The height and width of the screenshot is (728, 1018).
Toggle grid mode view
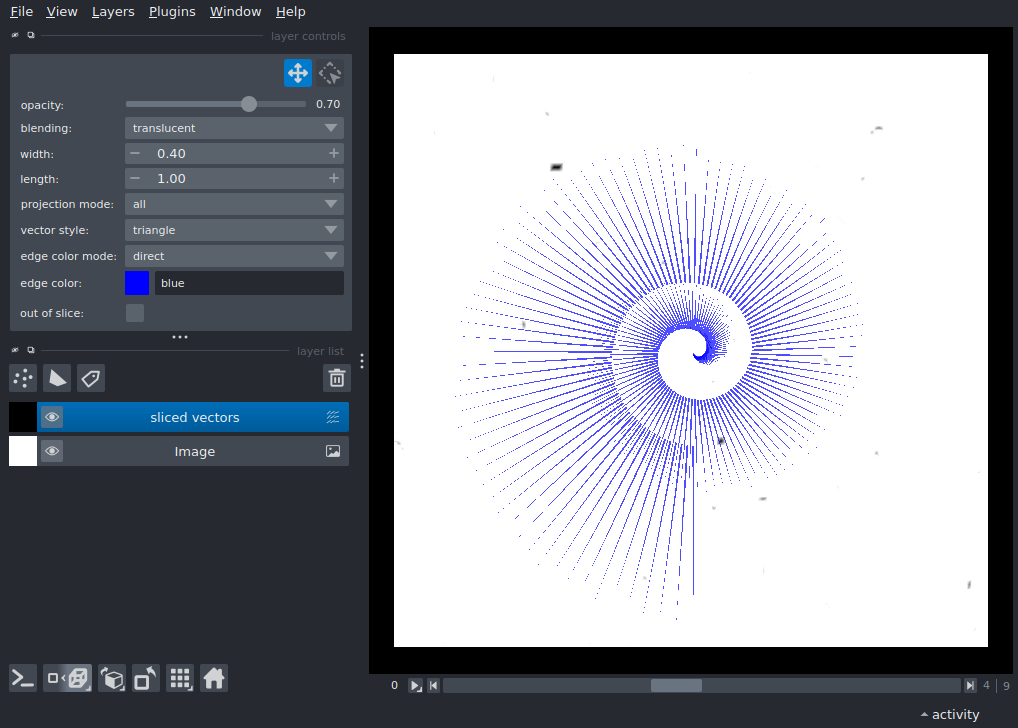point(180,678)
